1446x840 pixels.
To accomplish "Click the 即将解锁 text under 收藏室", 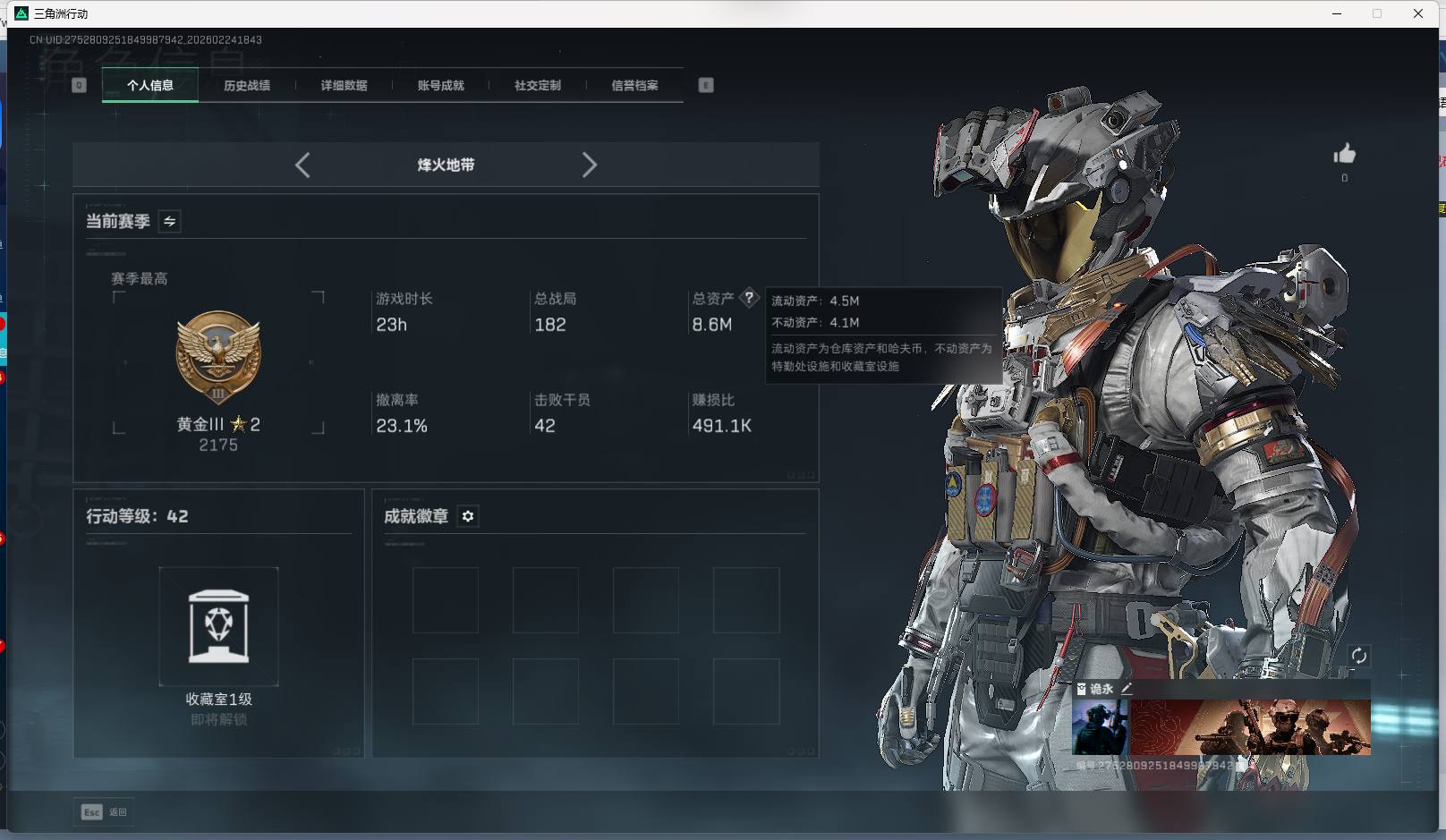I will [218, 719].
